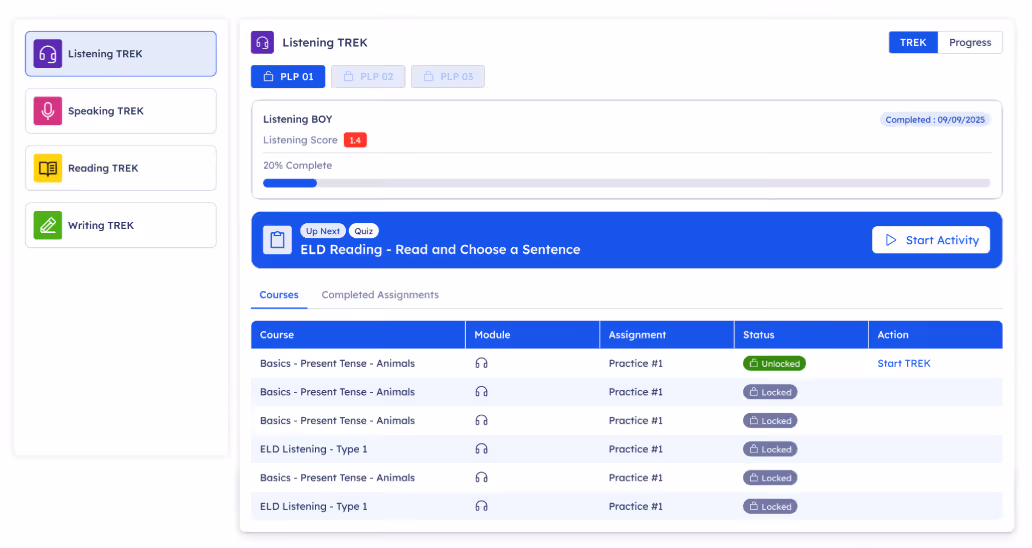Click the Start Activity button

click(931, 240)
